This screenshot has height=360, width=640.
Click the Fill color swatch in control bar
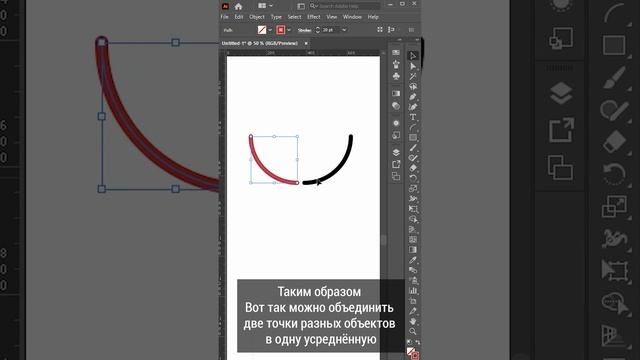pyautogui.click(x=262, y=30)
